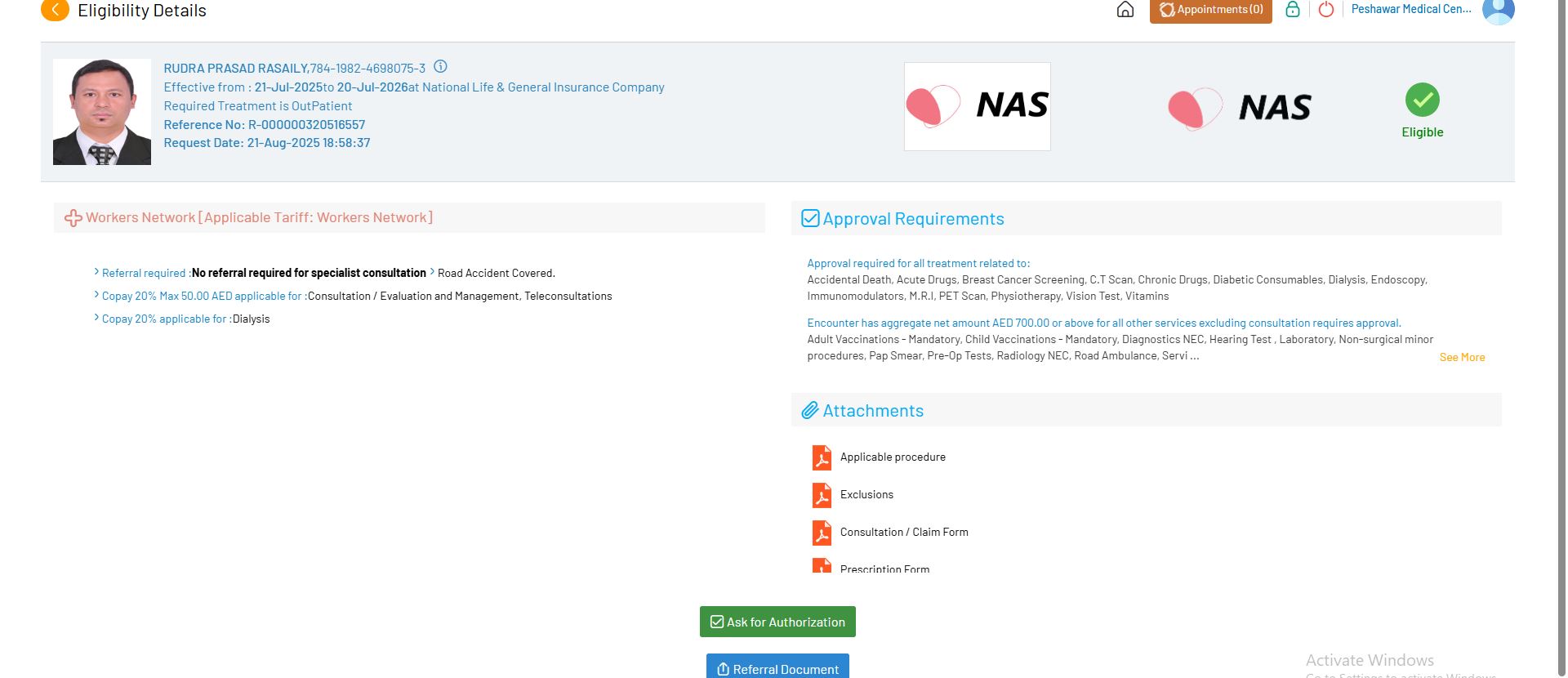The image size is (1568, 678).
Task: Click the Encounter has aggregate net amount line
Action: click(1104, 323)
